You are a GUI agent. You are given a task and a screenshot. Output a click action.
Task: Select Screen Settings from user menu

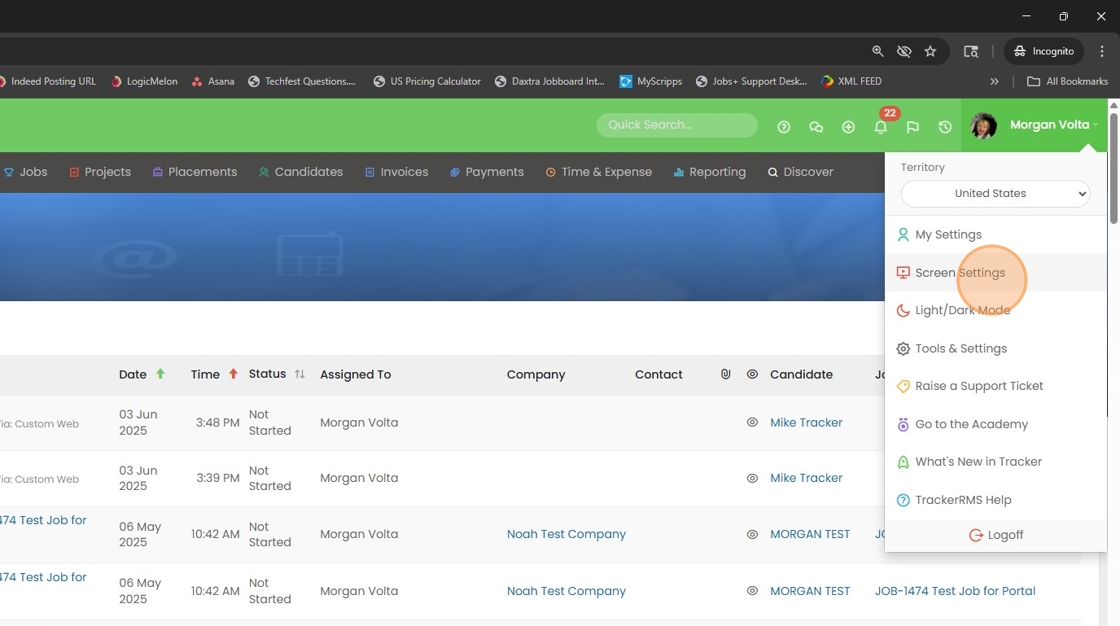pos(996,272)
